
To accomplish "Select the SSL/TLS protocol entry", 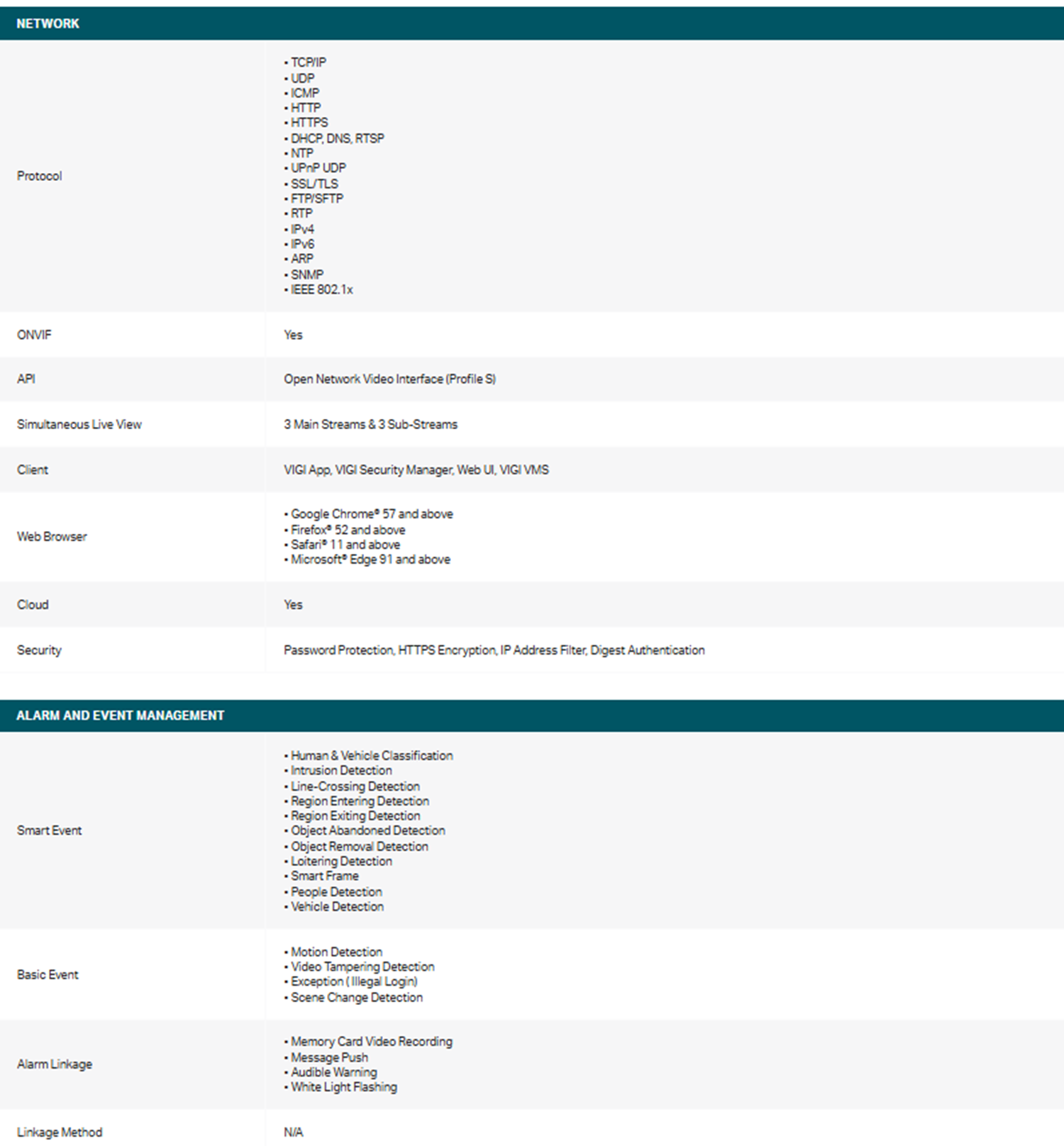I will [x=314, y=184].
